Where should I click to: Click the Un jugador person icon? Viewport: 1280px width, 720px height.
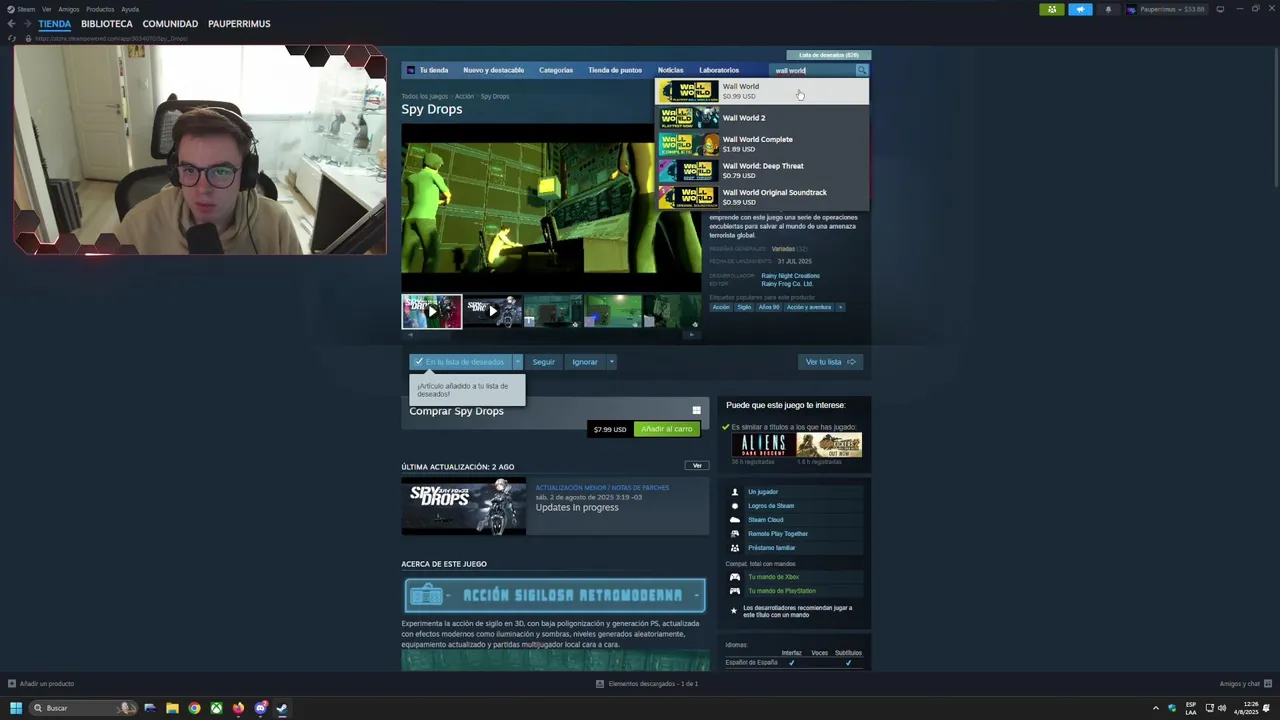click(735, 492)
